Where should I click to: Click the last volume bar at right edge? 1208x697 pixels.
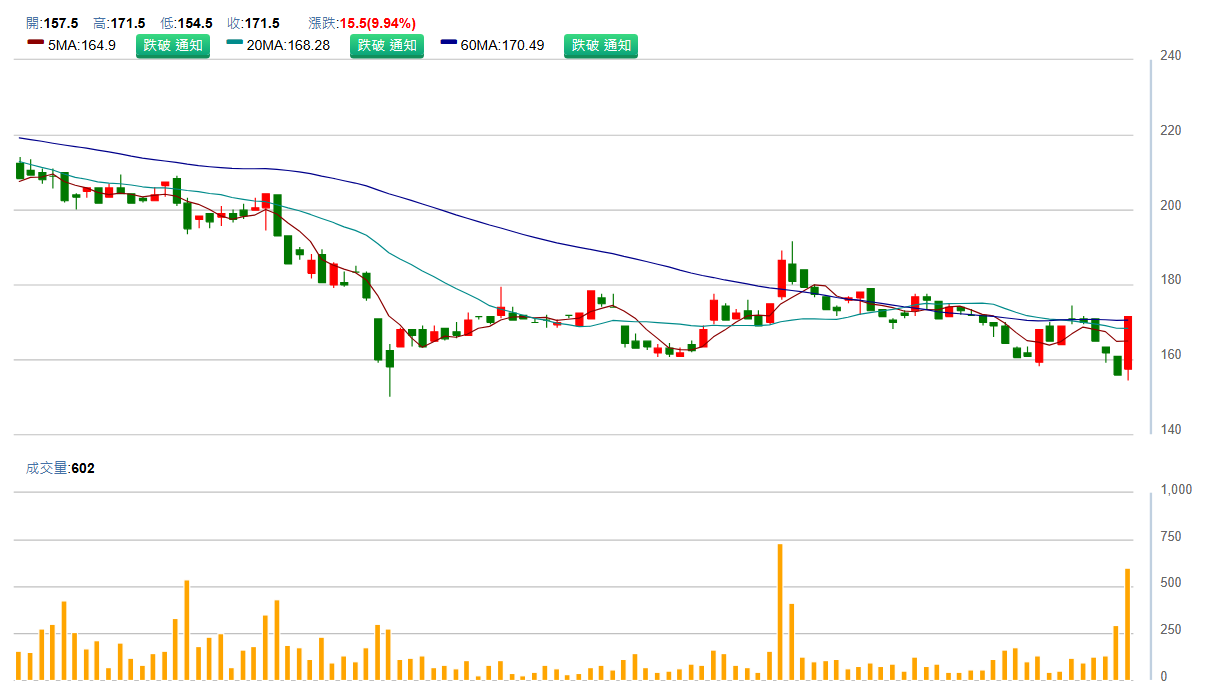click(1128, 622)
